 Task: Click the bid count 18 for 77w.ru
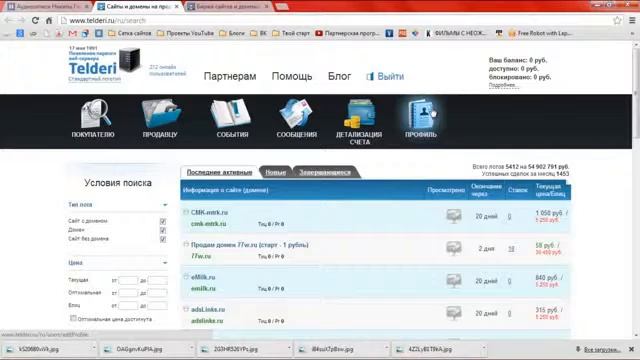[511, 249]
